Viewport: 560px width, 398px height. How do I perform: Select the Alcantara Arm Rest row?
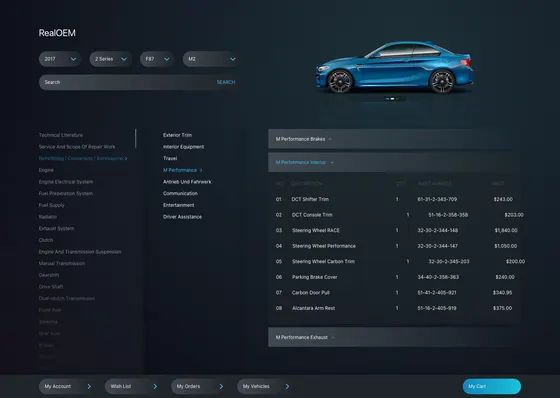(x=394, y=308)
